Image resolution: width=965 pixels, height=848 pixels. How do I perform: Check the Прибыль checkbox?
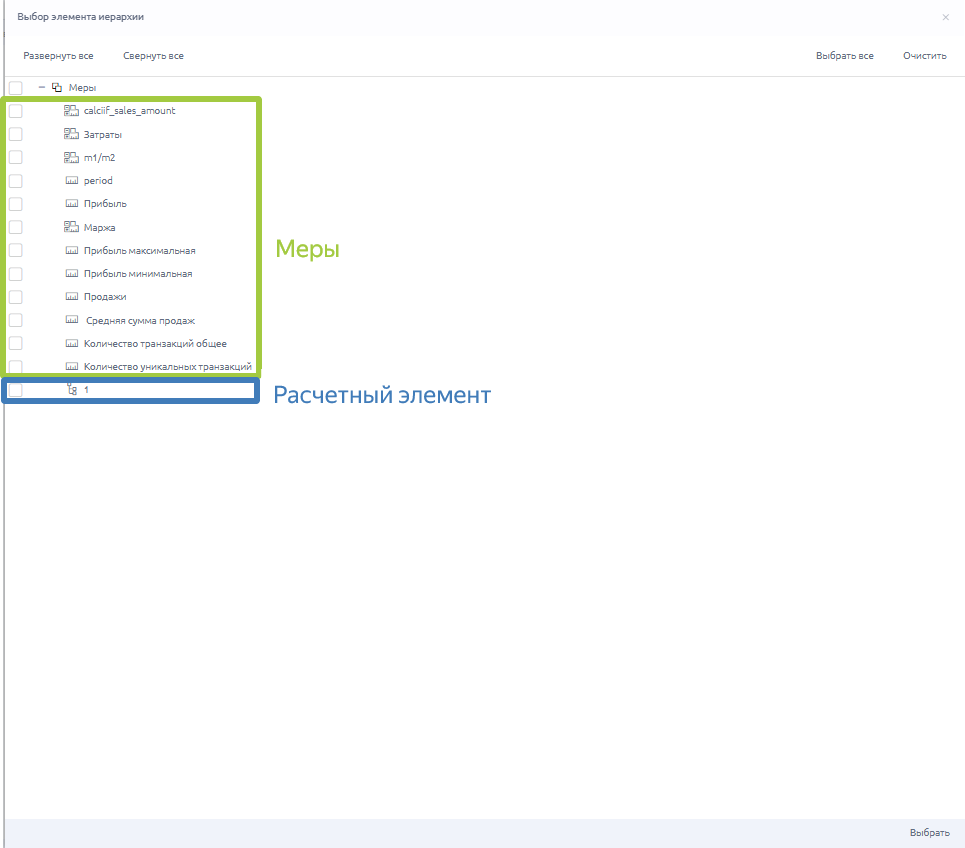(x=15, y=204)
